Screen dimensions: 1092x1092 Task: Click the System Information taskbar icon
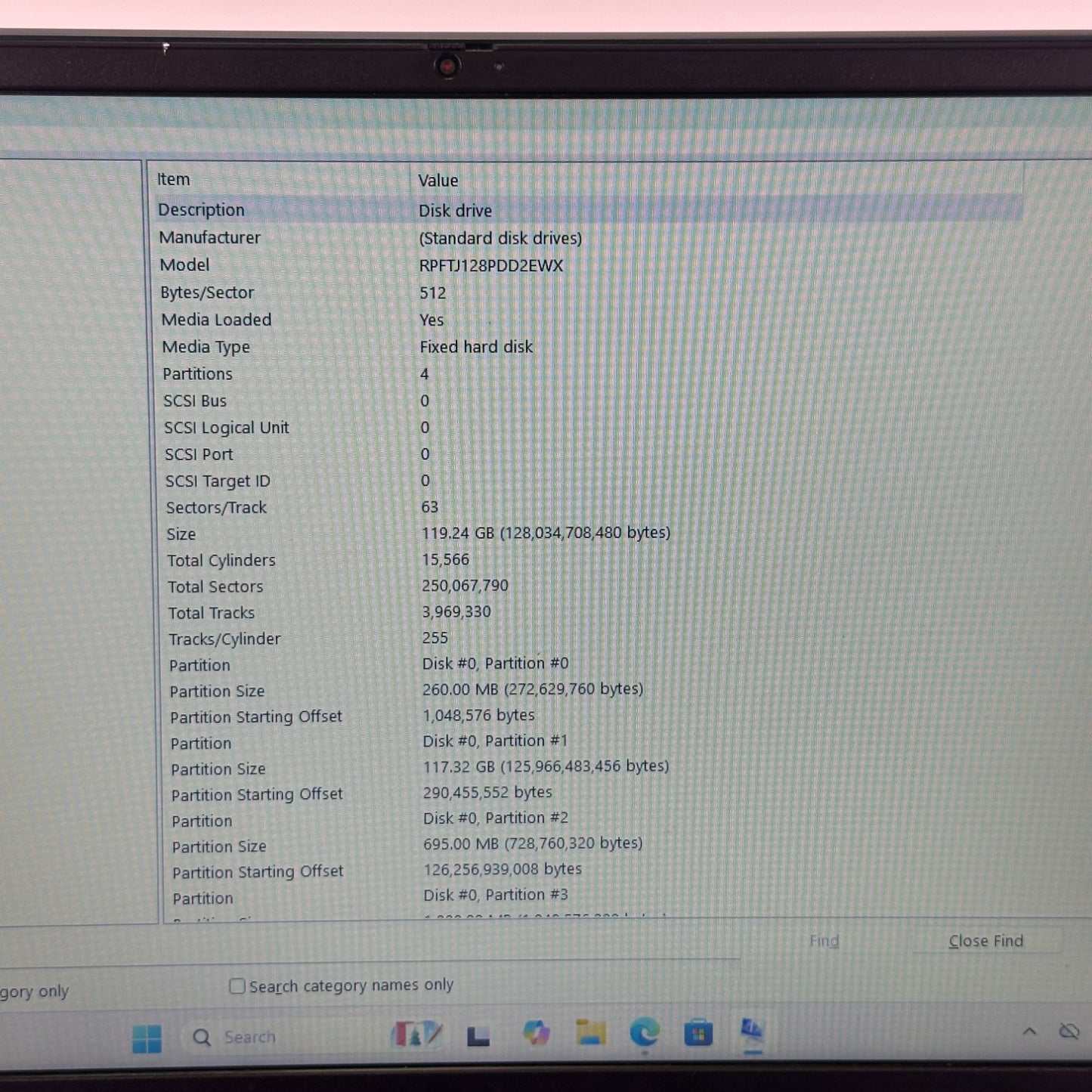(x=752, y=1030)
